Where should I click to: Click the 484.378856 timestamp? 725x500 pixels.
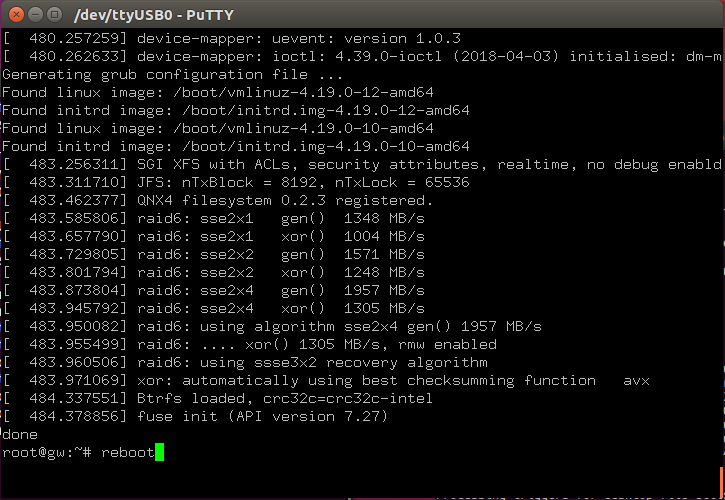73,417
